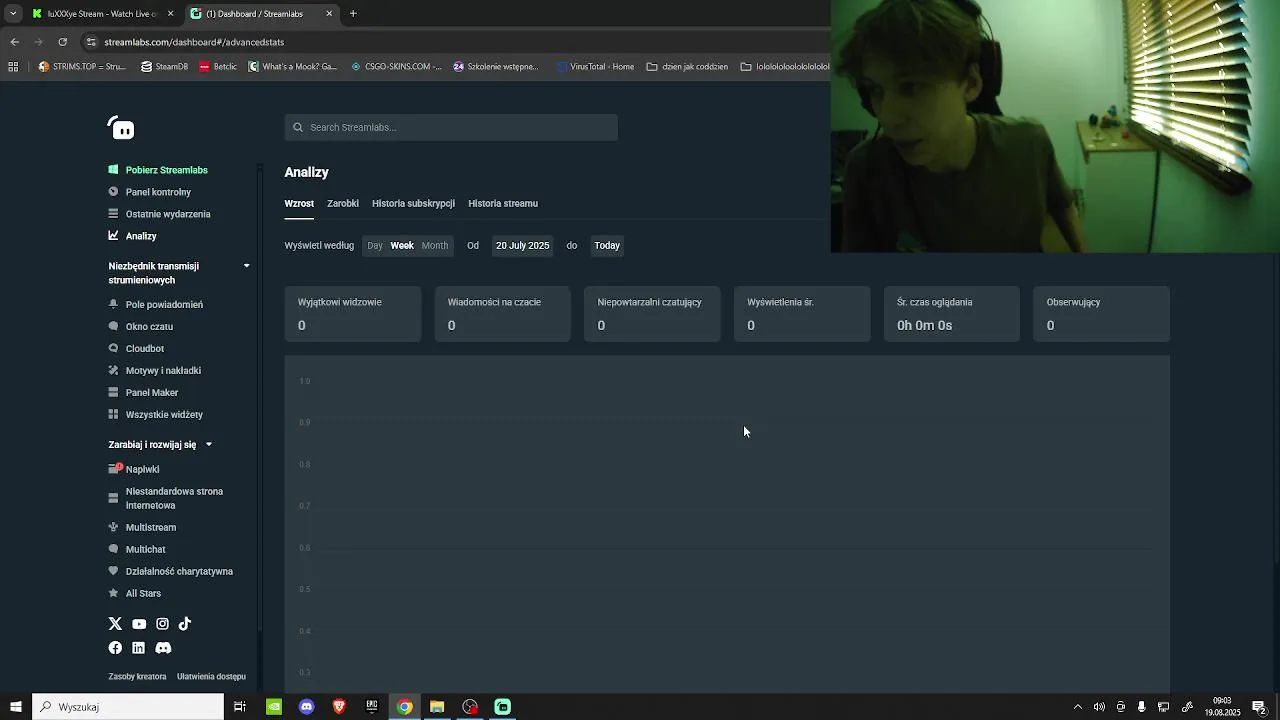Viewport: 1280px width, 720px height.
Task: Open a new browser tab
Action: pyautogui.click(x=353, y=14)
